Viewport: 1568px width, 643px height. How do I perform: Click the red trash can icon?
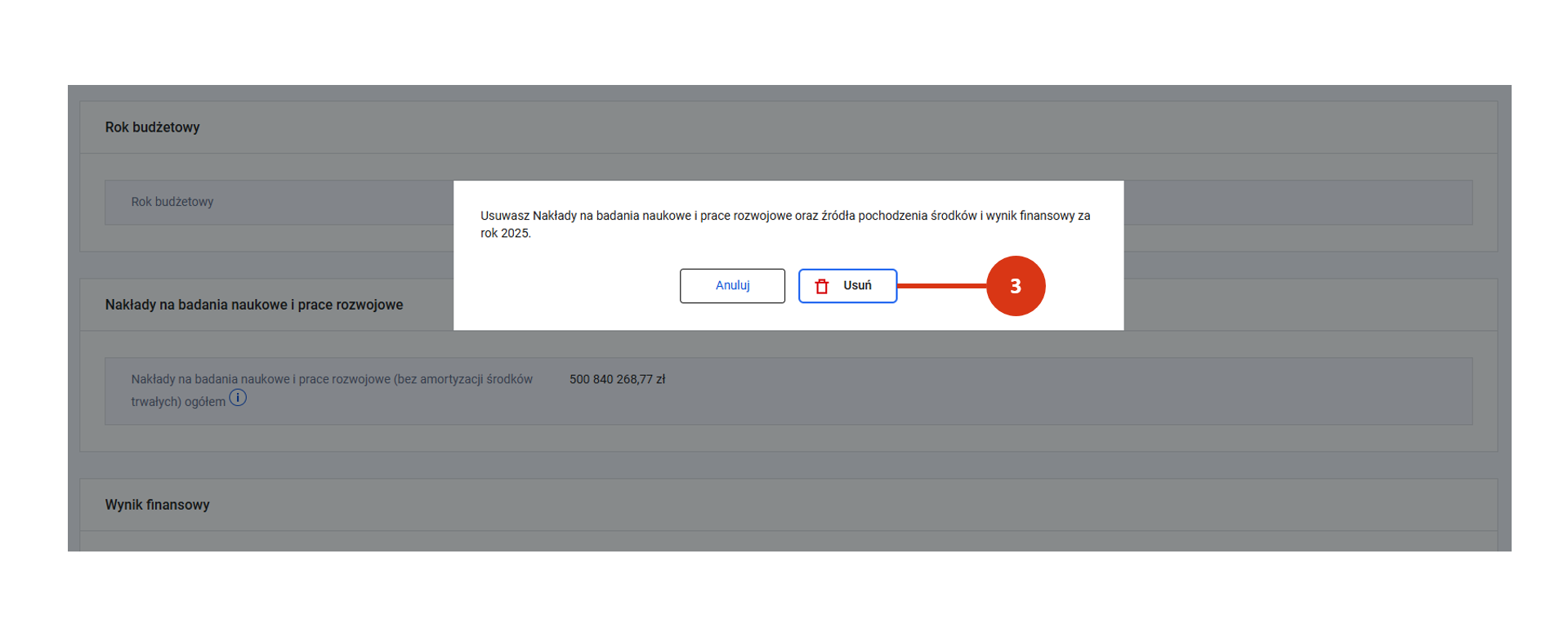(x=822, y=286)
